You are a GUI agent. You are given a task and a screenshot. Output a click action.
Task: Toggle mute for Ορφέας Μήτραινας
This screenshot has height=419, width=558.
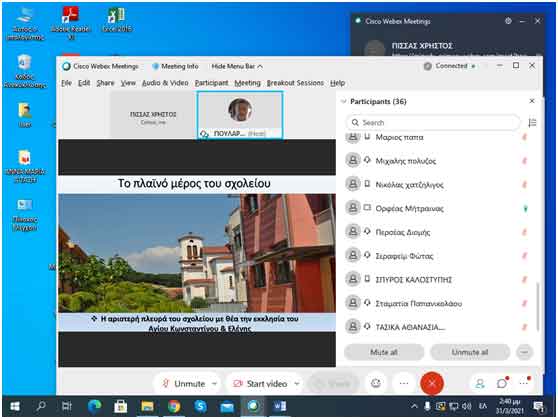pos(525,209)
